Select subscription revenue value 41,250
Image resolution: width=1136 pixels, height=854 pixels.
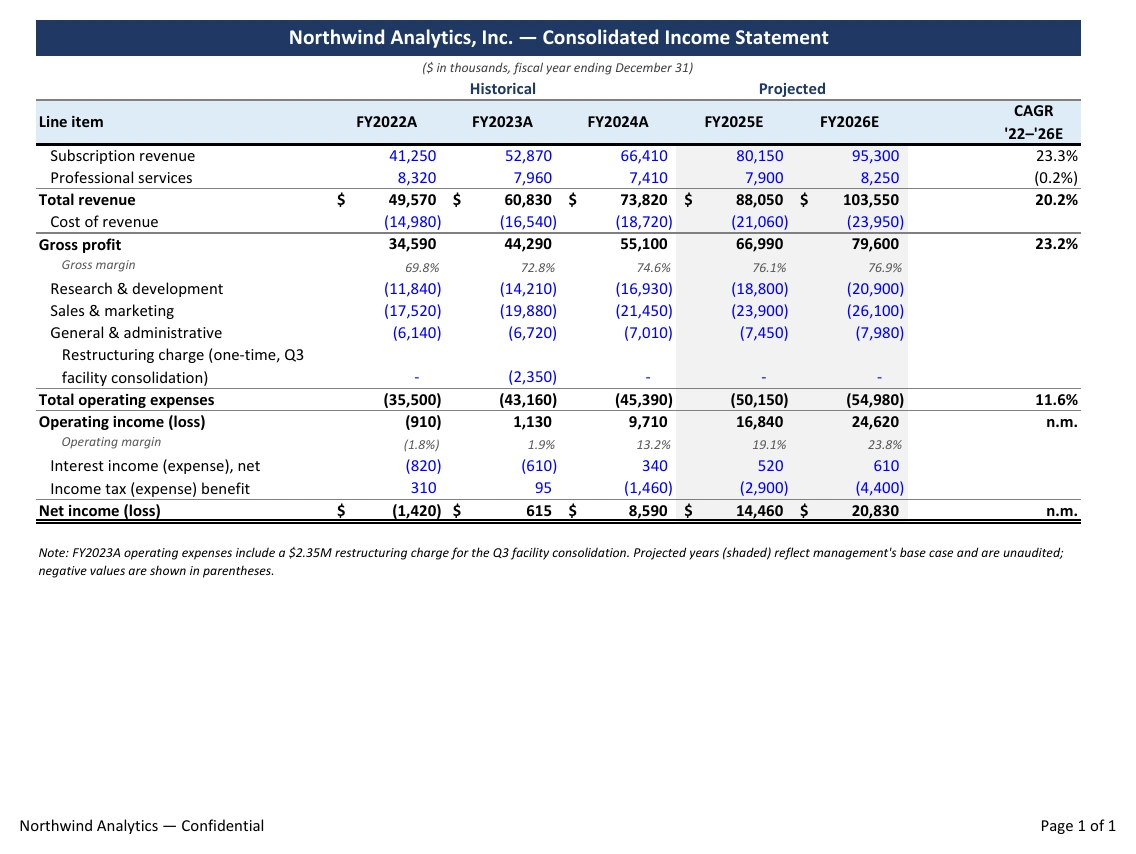pos(412,156)
